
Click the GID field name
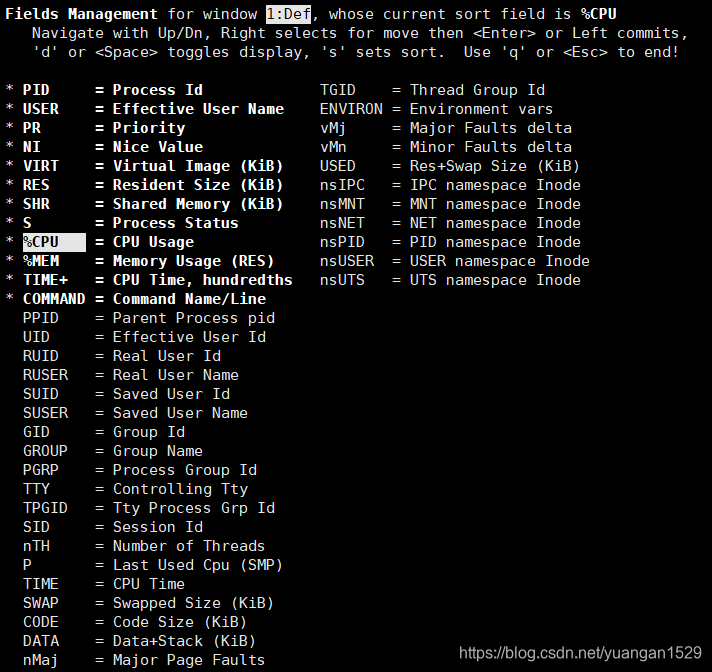coord(36,432)
